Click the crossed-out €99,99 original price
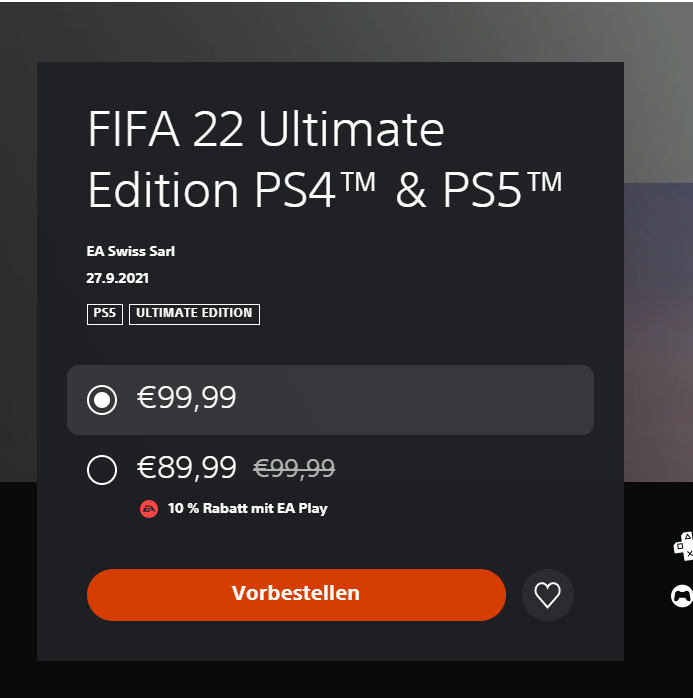 coord(294,469)
